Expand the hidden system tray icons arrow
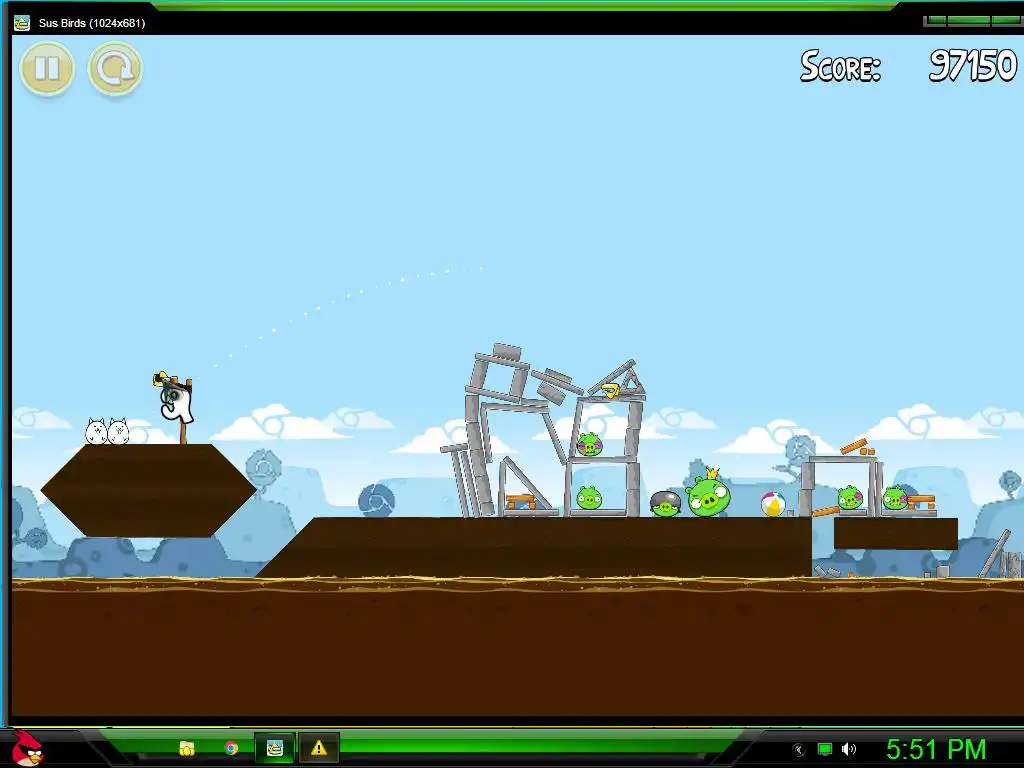This screenshot has height=768, width=1024. (x=798, y=750)
